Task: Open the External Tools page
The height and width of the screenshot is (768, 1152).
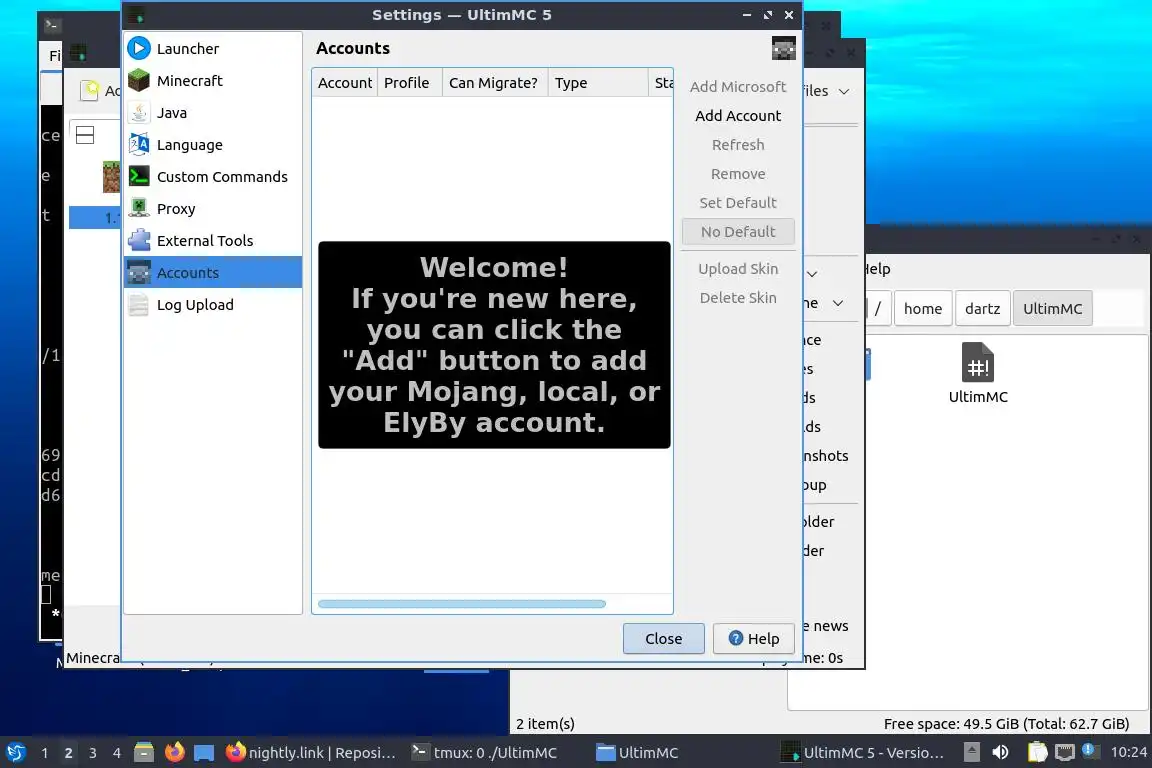Action: coord(212,240)
